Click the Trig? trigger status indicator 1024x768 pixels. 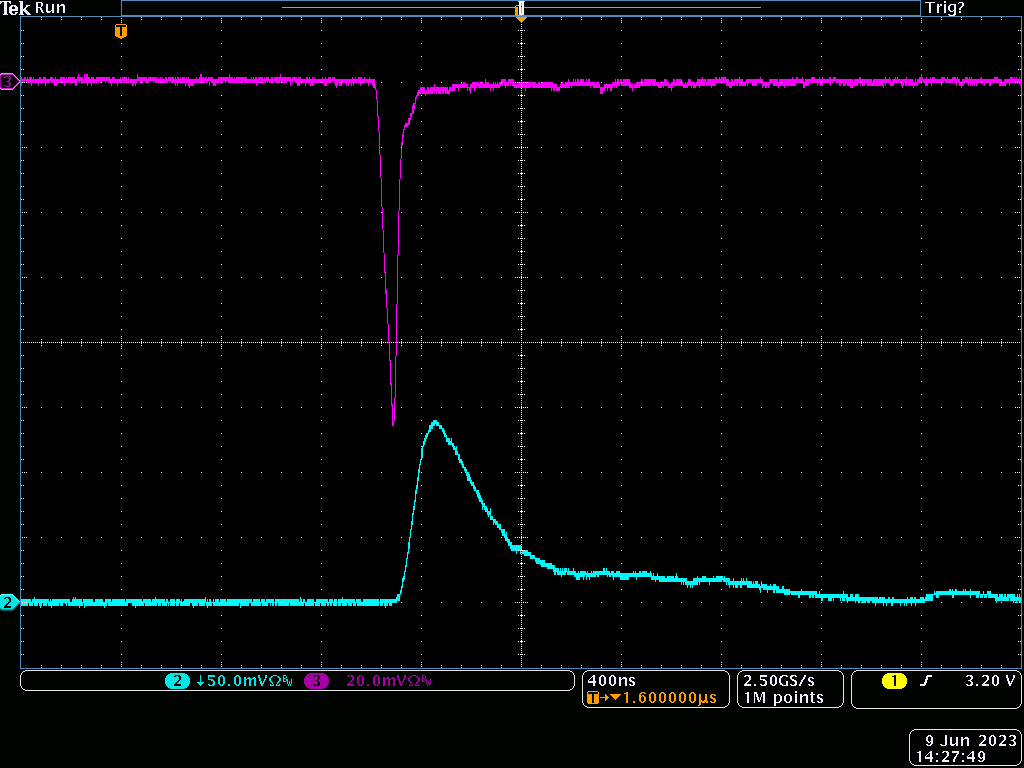(x=945, y=7)
